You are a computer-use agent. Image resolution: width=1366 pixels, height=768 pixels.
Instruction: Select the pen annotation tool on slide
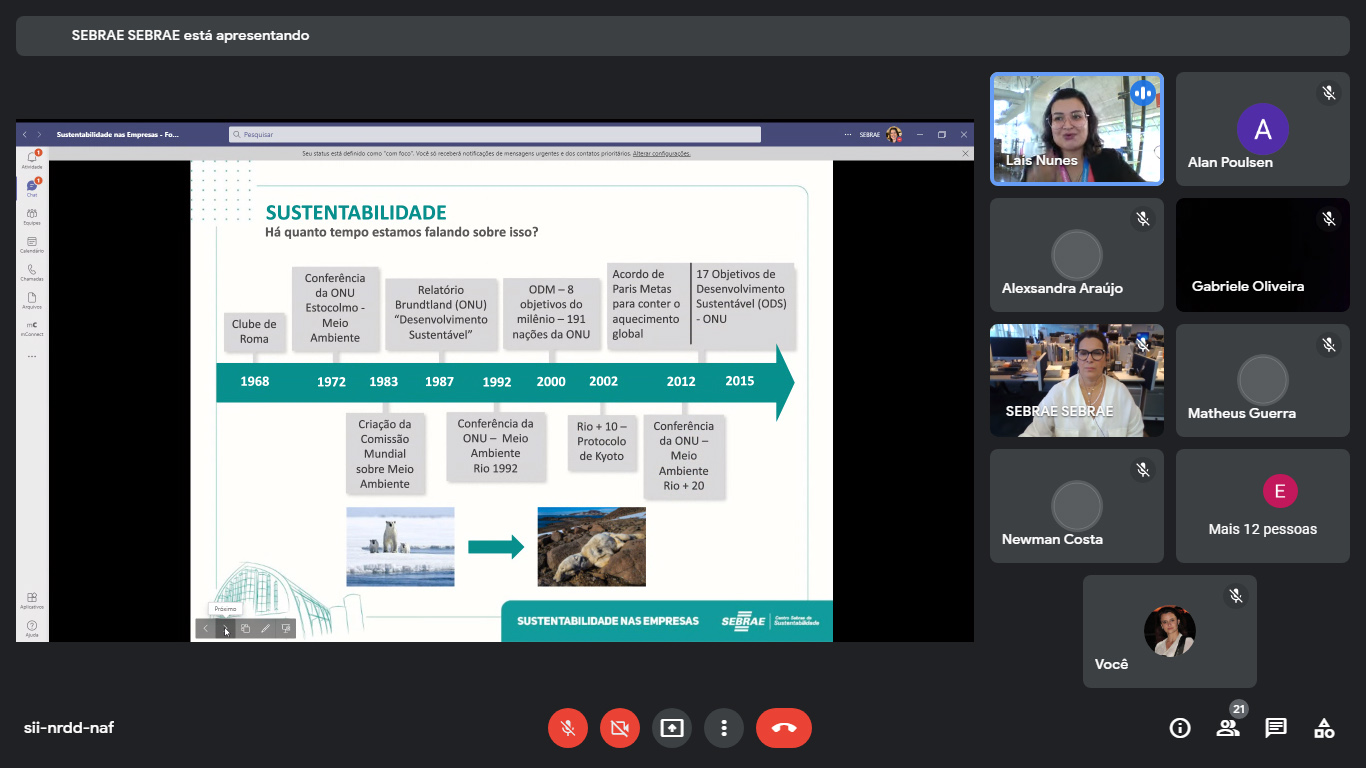tap(265, 629)
